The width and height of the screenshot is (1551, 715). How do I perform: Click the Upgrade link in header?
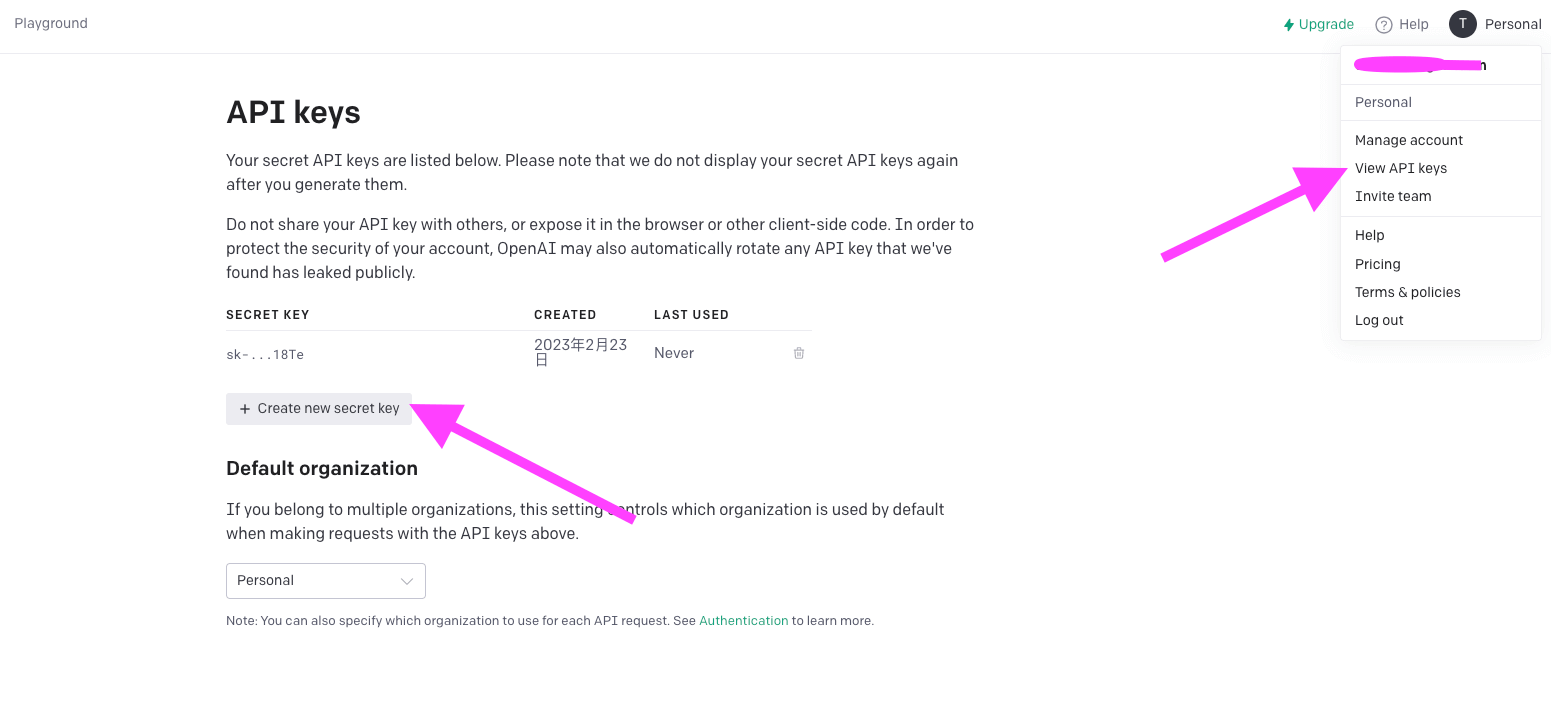pos(1319,25)
